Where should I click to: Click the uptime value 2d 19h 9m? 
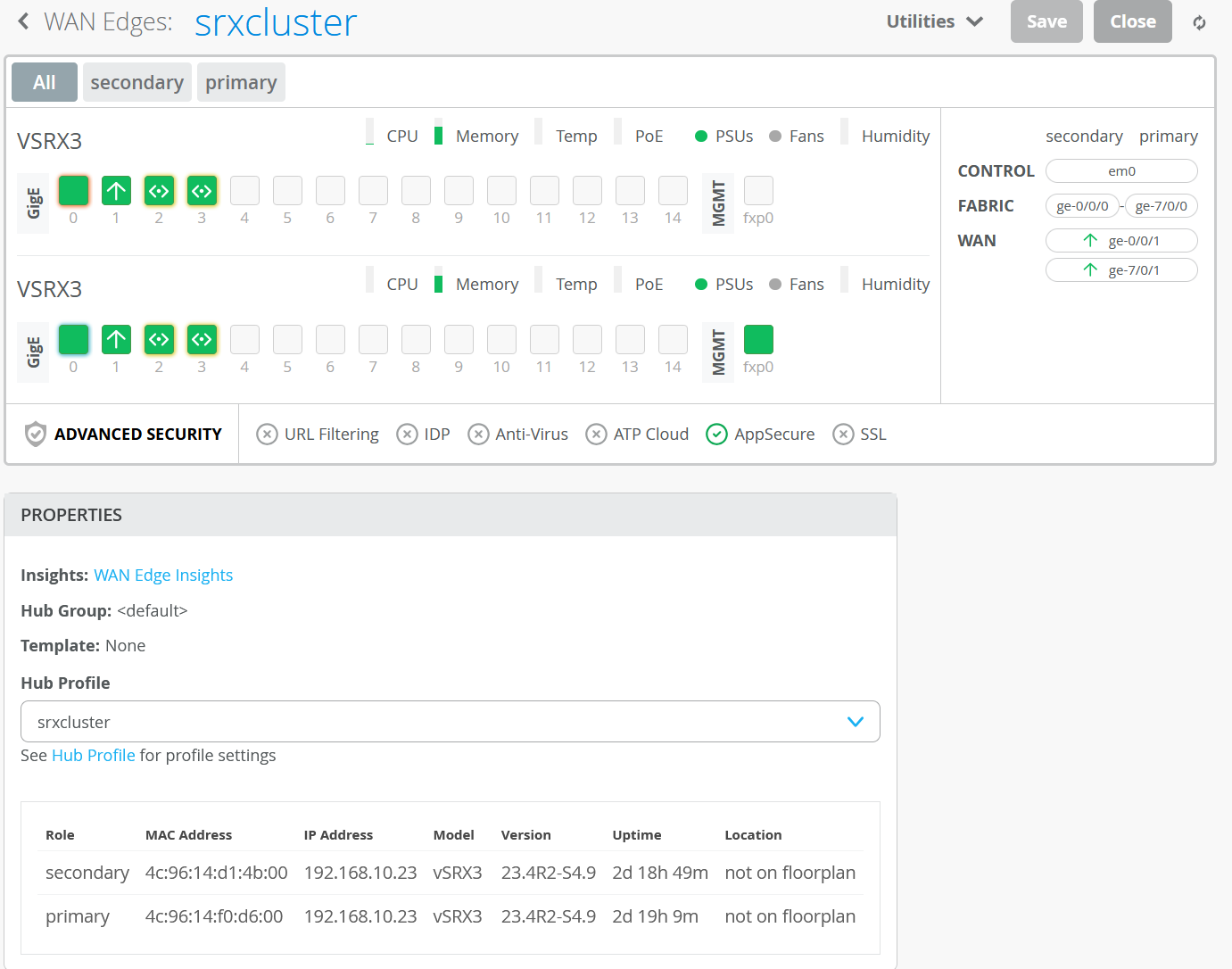[x=656, y=915]
